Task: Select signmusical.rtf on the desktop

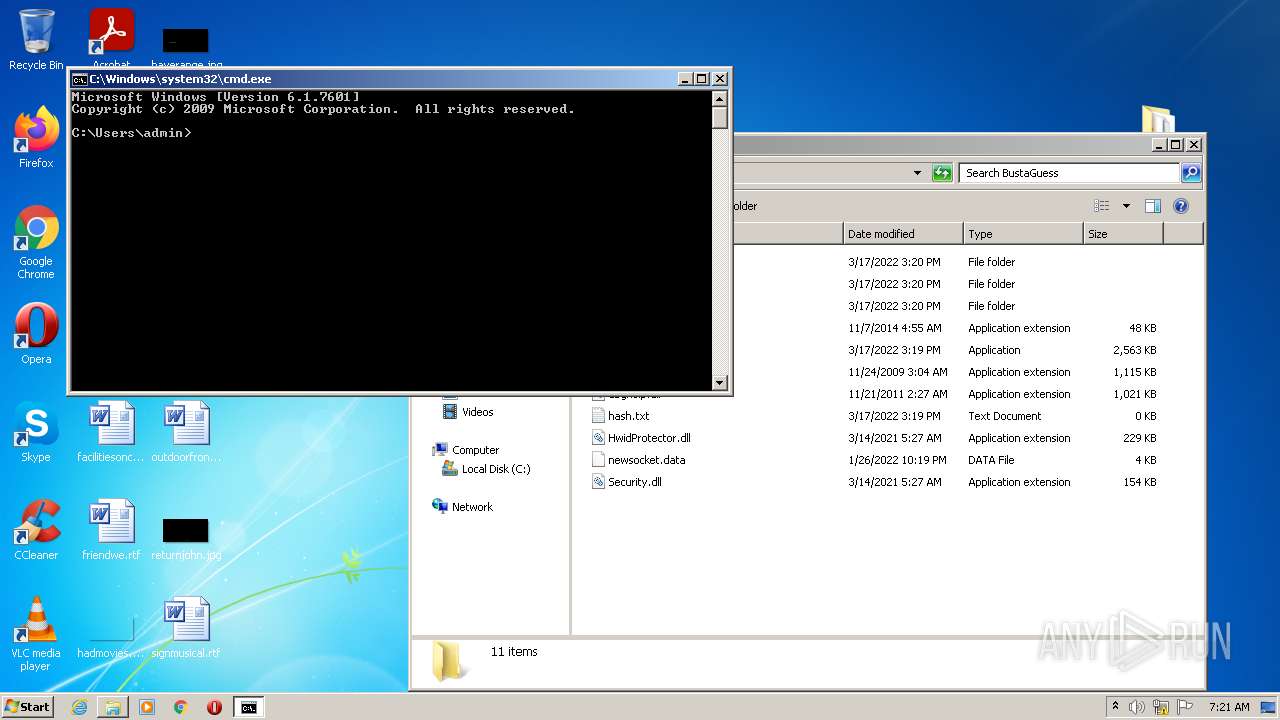Action: click(186, 628)
